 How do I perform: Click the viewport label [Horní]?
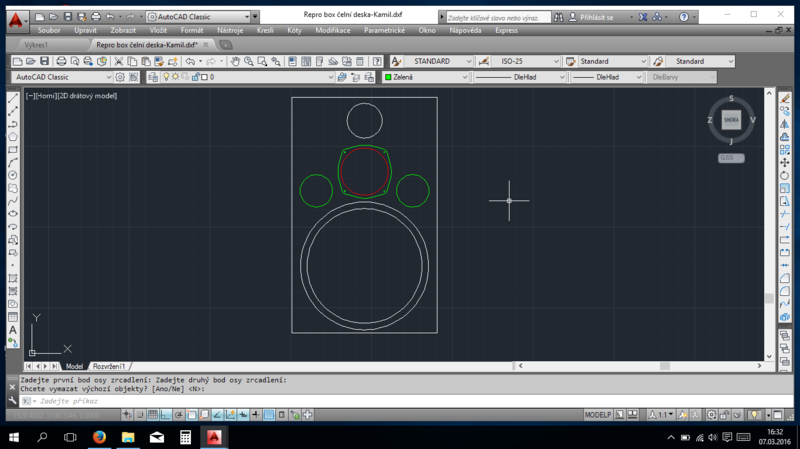pyautogui.click(x=46, y=96)
